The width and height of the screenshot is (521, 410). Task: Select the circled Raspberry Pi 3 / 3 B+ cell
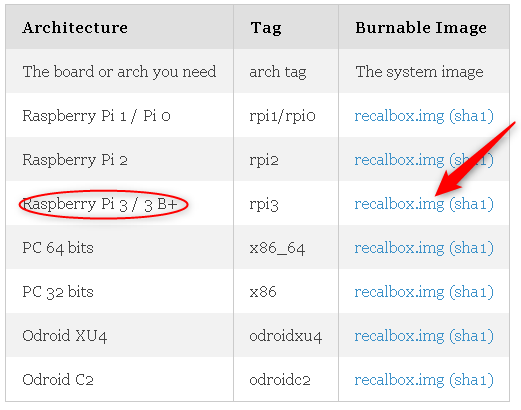point(103,204)
